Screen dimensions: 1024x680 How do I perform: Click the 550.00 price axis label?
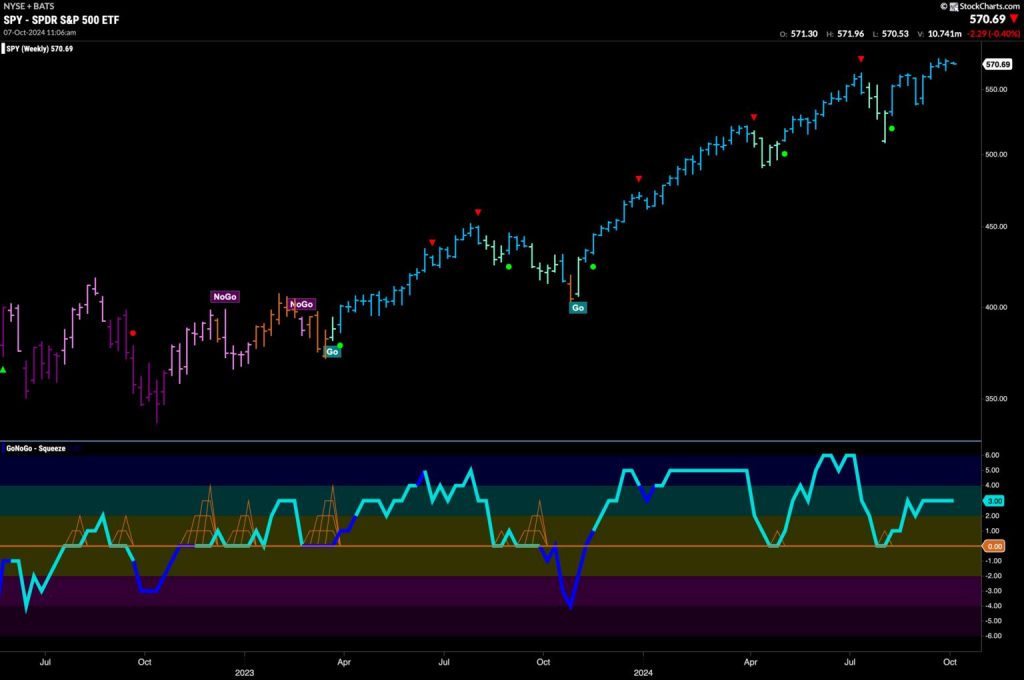click(997, 89)
